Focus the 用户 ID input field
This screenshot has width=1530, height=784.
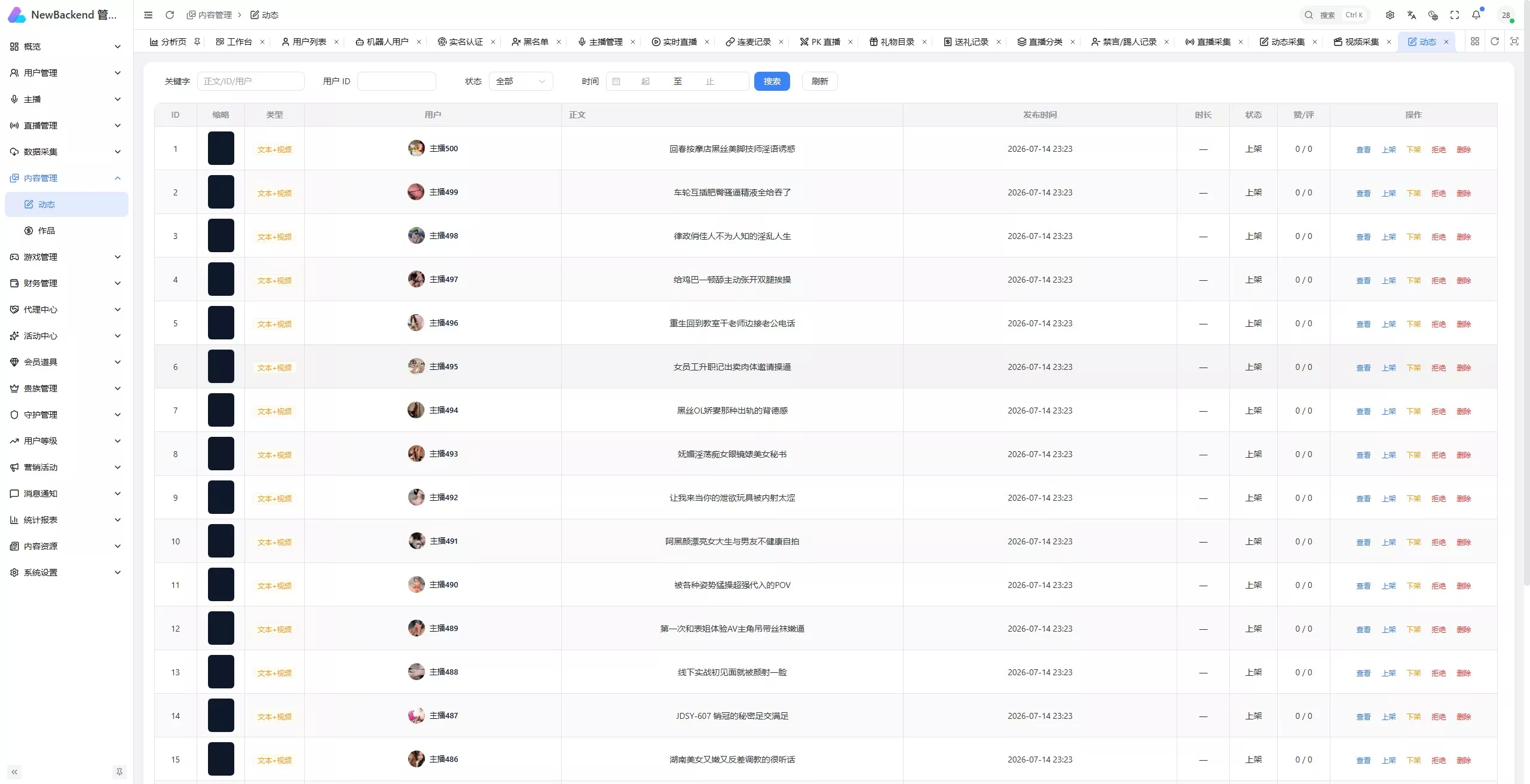396,81
